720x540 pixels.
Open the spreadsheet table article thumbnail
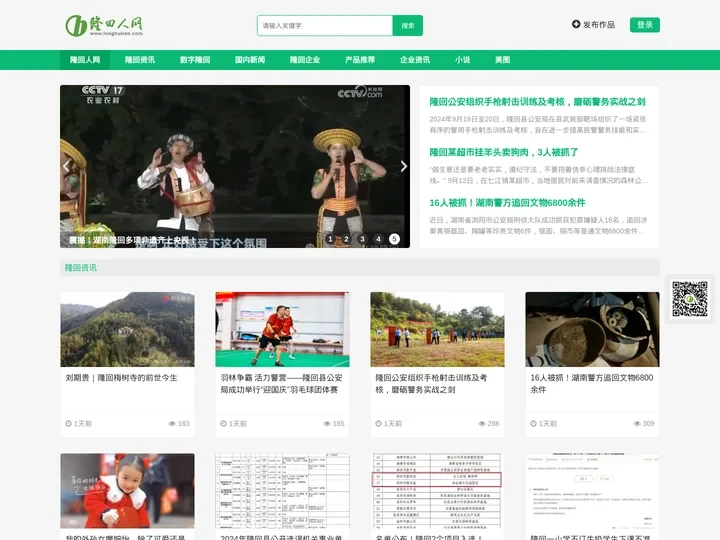[282, 491]
